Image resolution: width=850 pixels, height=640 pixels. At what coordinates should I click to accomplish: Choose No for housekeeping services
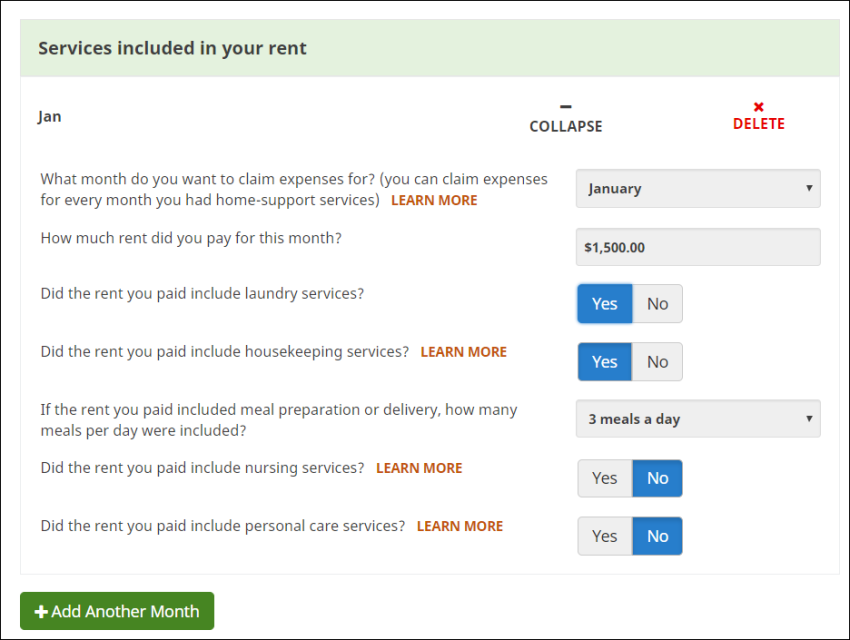657,362
